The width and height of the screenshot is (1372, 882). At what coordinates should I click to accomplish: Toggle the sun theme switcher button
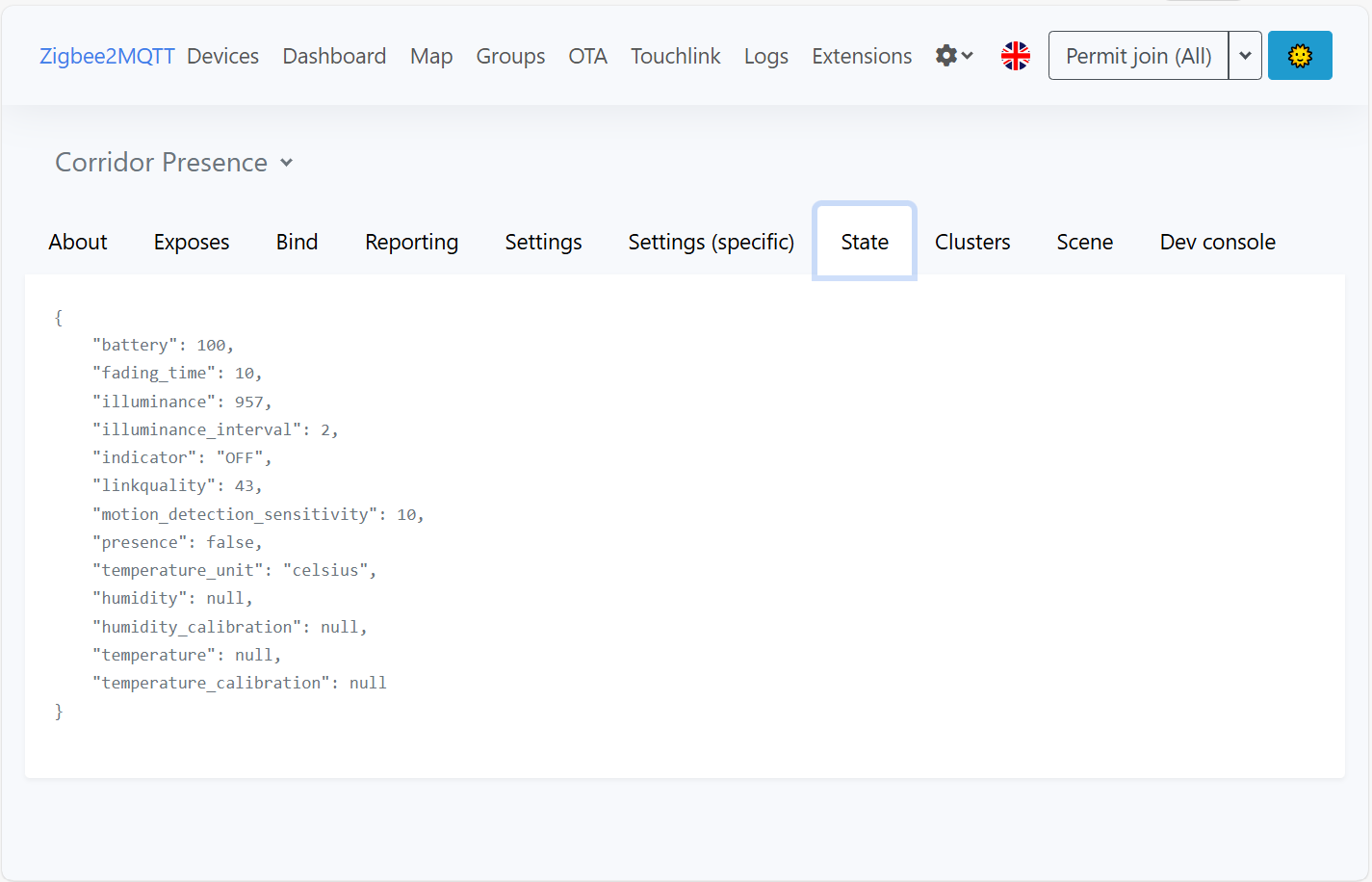tap(1299, 56)
